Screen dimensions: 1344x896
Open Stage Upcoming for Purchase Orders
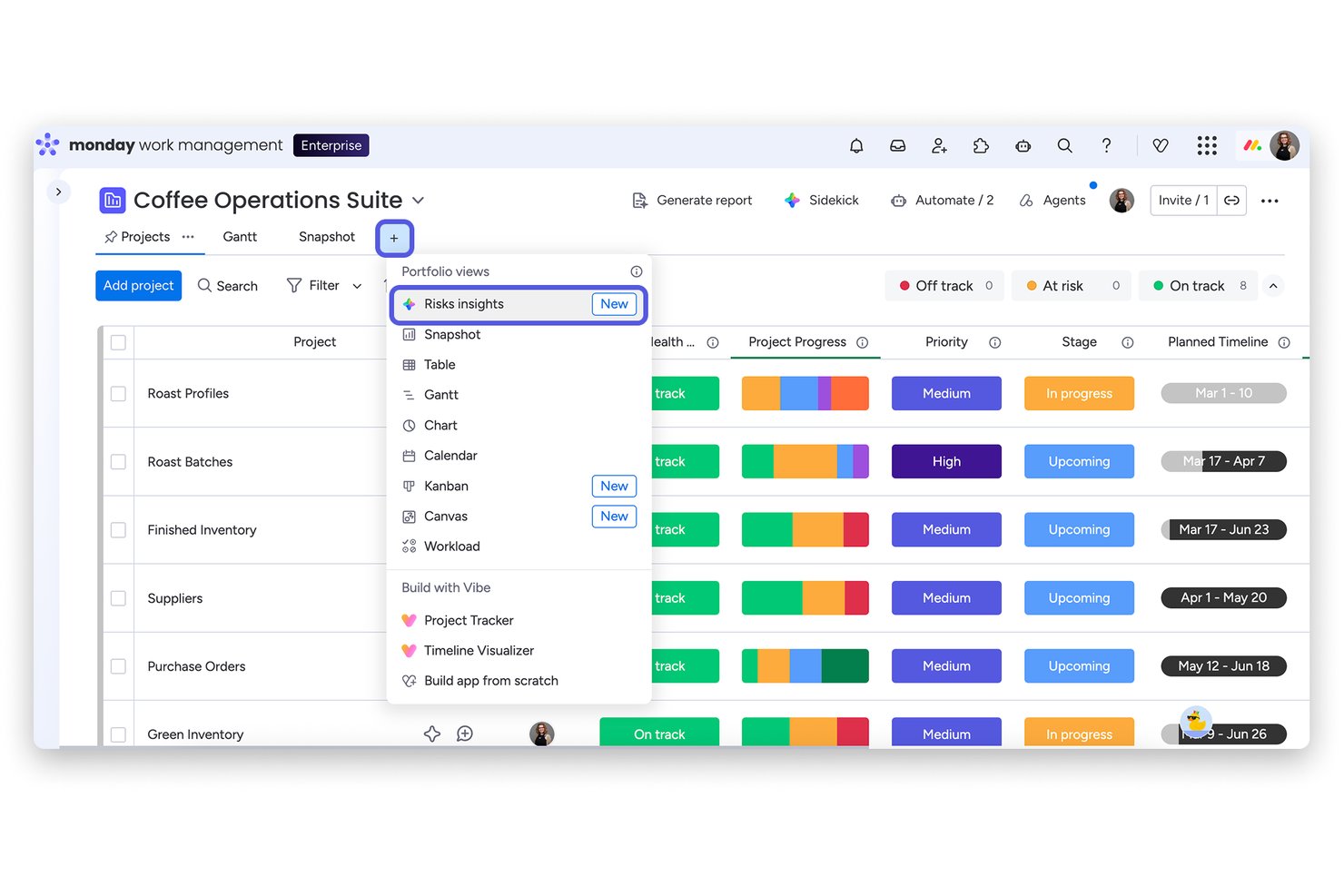1079,666
